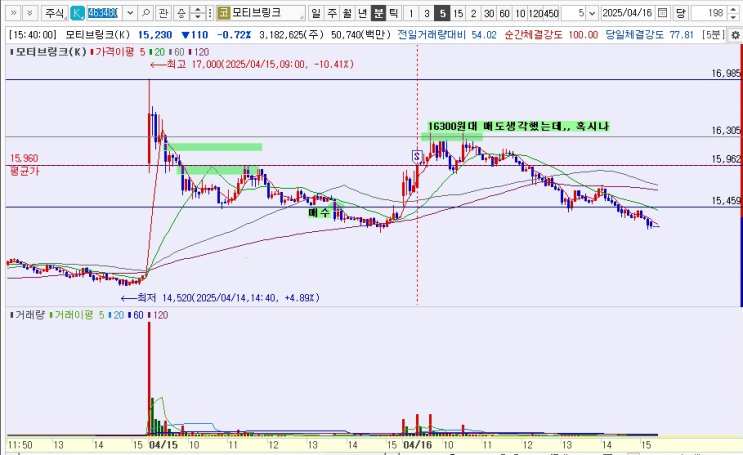Select the 120-minute interval button

(x=536, y=13)
